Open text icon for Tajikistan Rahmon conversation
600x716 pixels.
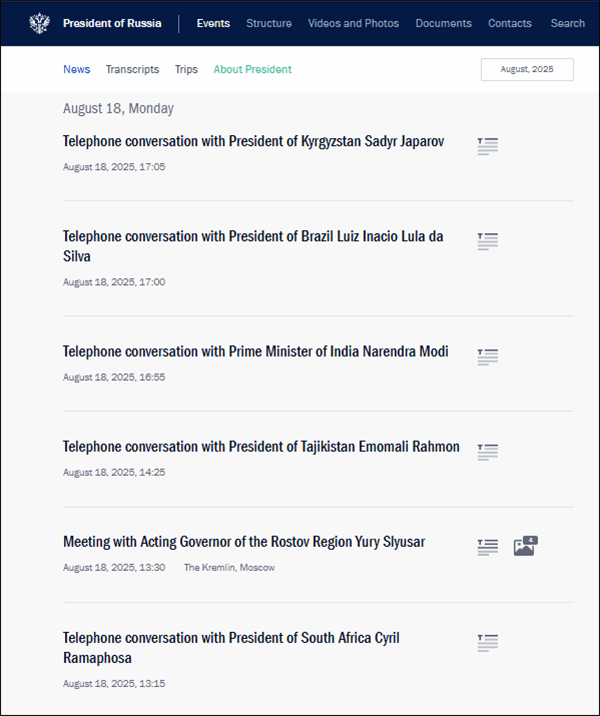(488, 452)
